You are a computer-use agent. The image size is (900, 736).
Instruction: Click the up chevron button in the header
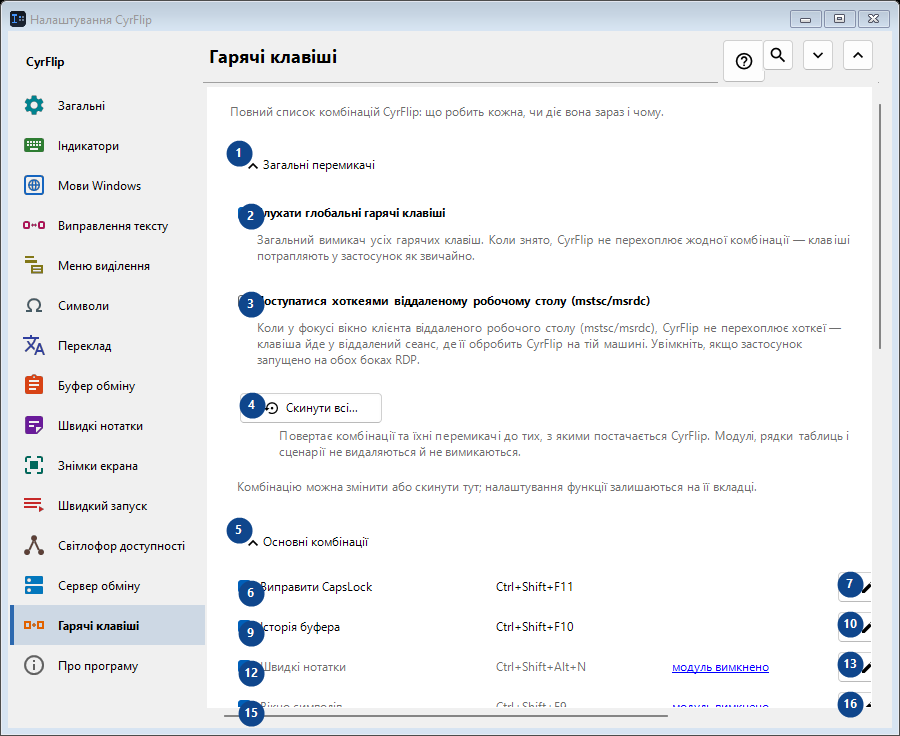click(x=858, y=55)
